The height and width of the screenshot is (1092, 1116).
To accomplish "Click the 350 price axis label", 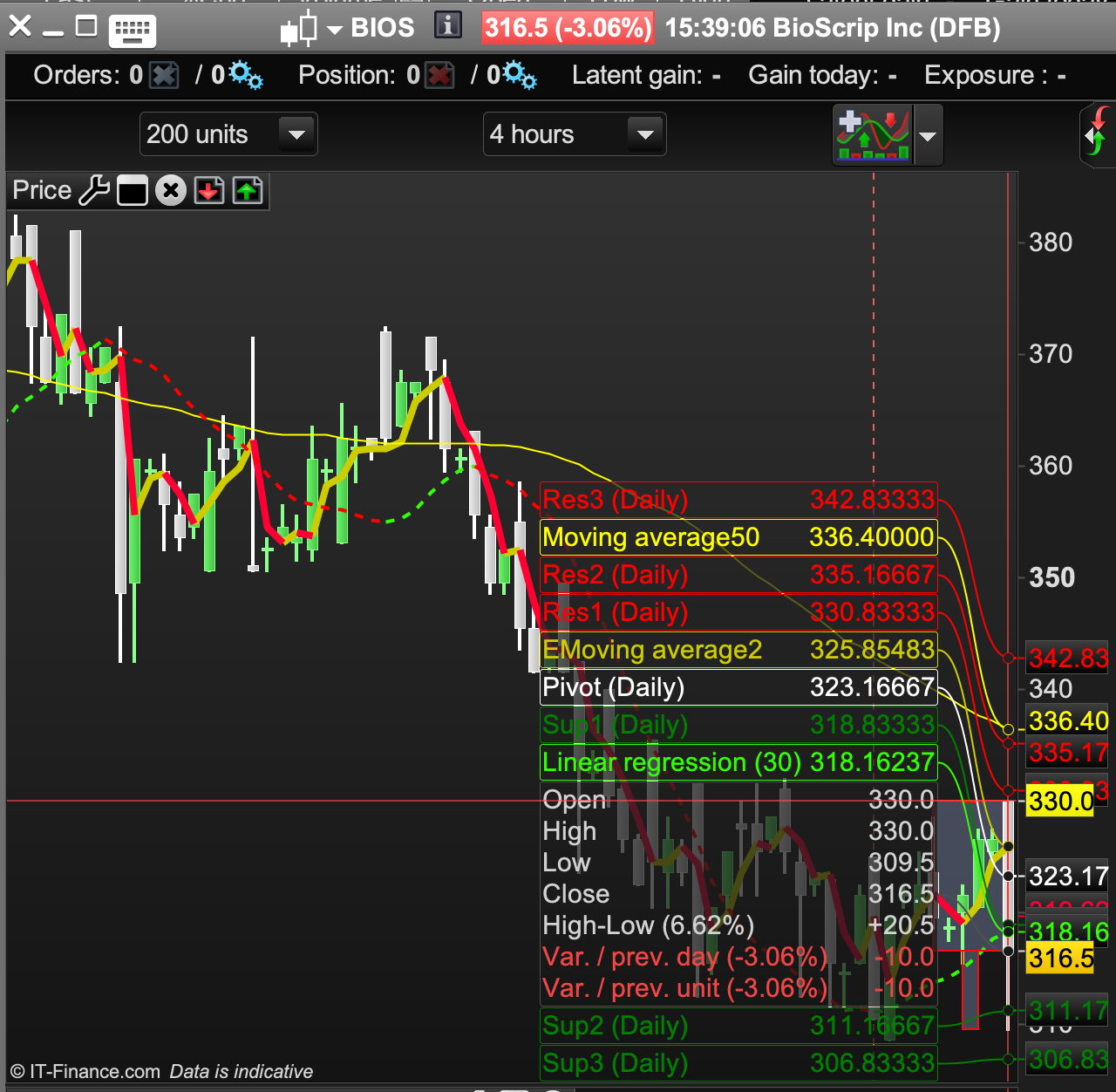I will click(x=1051, y=577).
